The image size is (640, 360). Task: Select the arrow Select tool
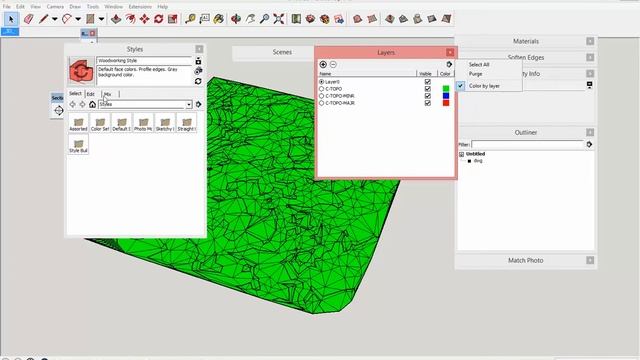11,19
